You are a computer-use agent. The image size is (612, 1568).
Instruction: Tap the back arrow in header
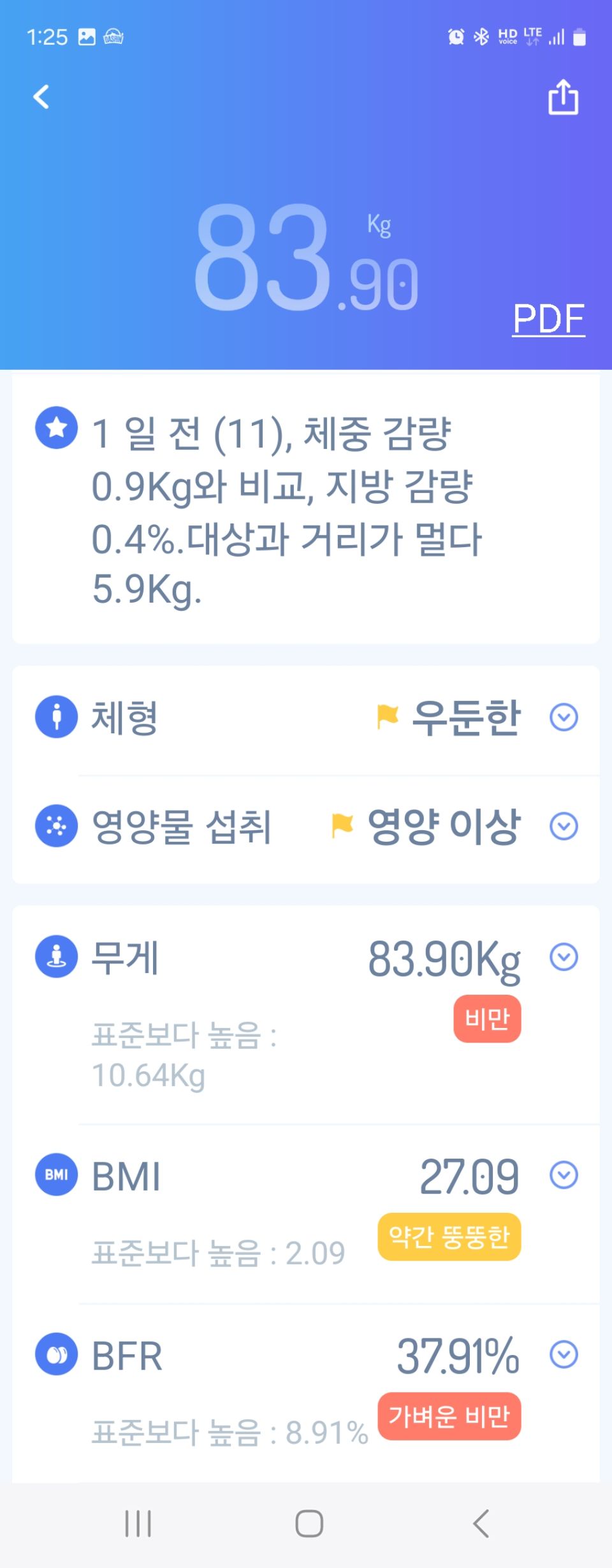(41, 97)
